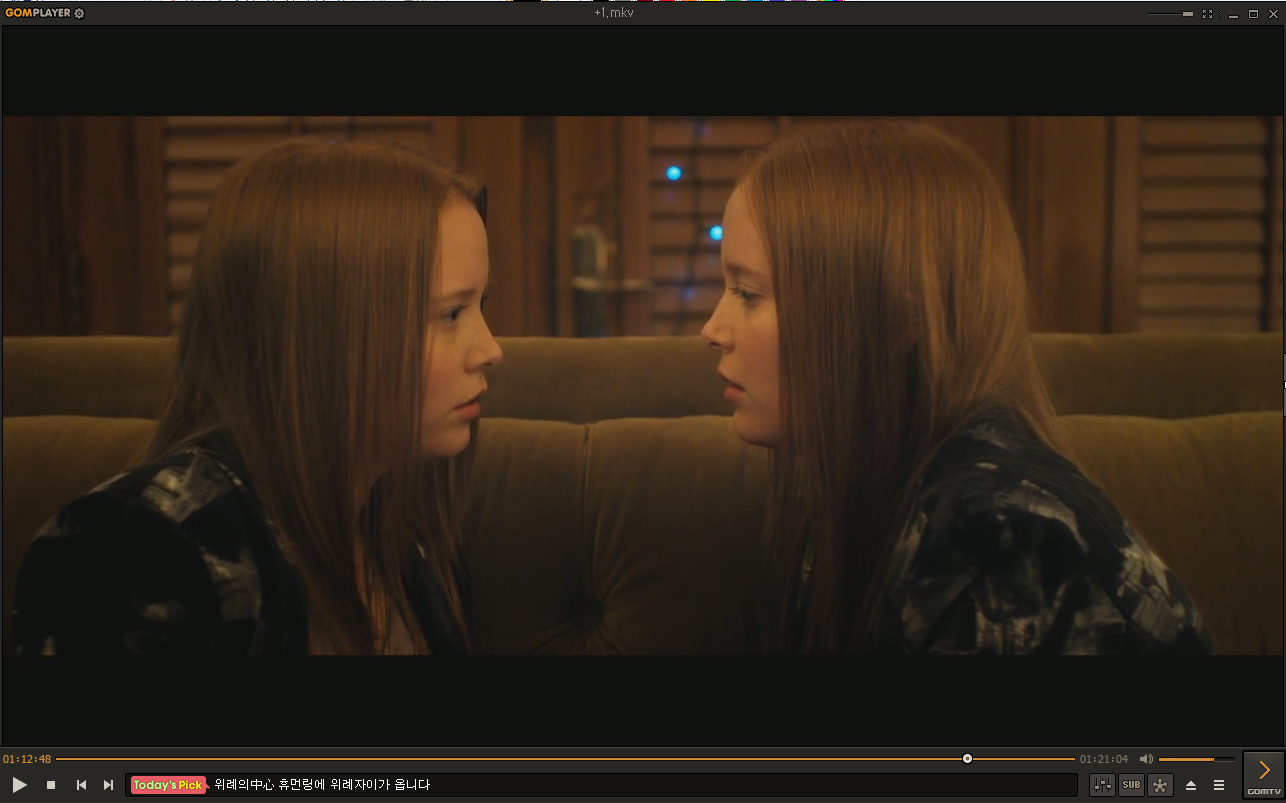
Task: Click the window transparency slider at top
Action: [x=1170, y=14]
